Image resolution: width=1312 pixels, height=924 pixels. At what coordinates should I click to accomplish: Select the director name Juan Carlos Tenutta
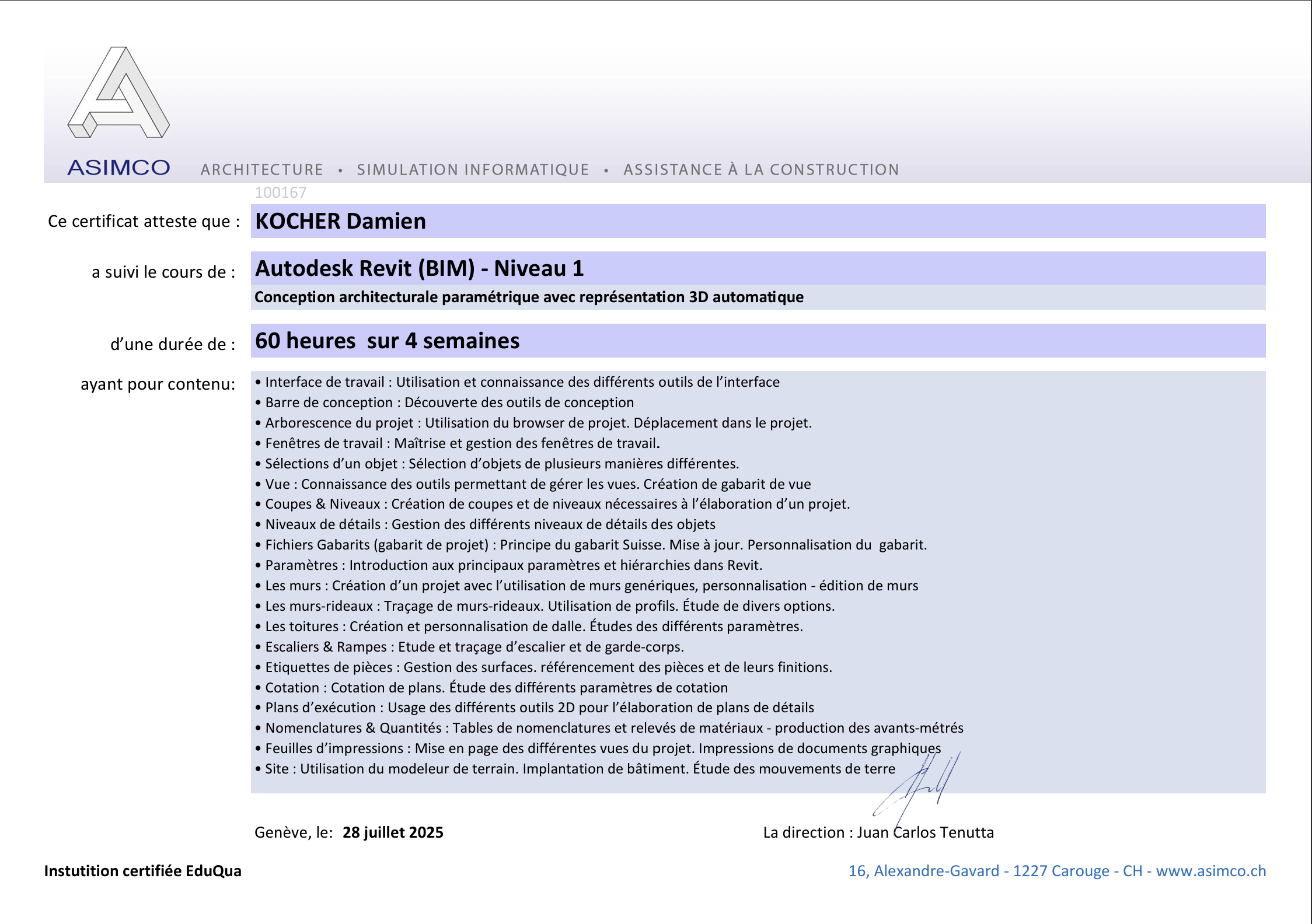coord(924,833)
